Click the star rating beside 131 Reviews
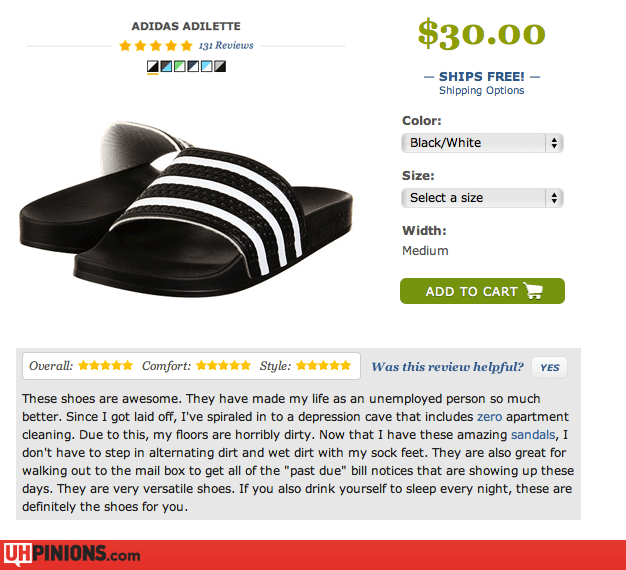The height and width of the screenshot is (570, 626). pos(155,45)
